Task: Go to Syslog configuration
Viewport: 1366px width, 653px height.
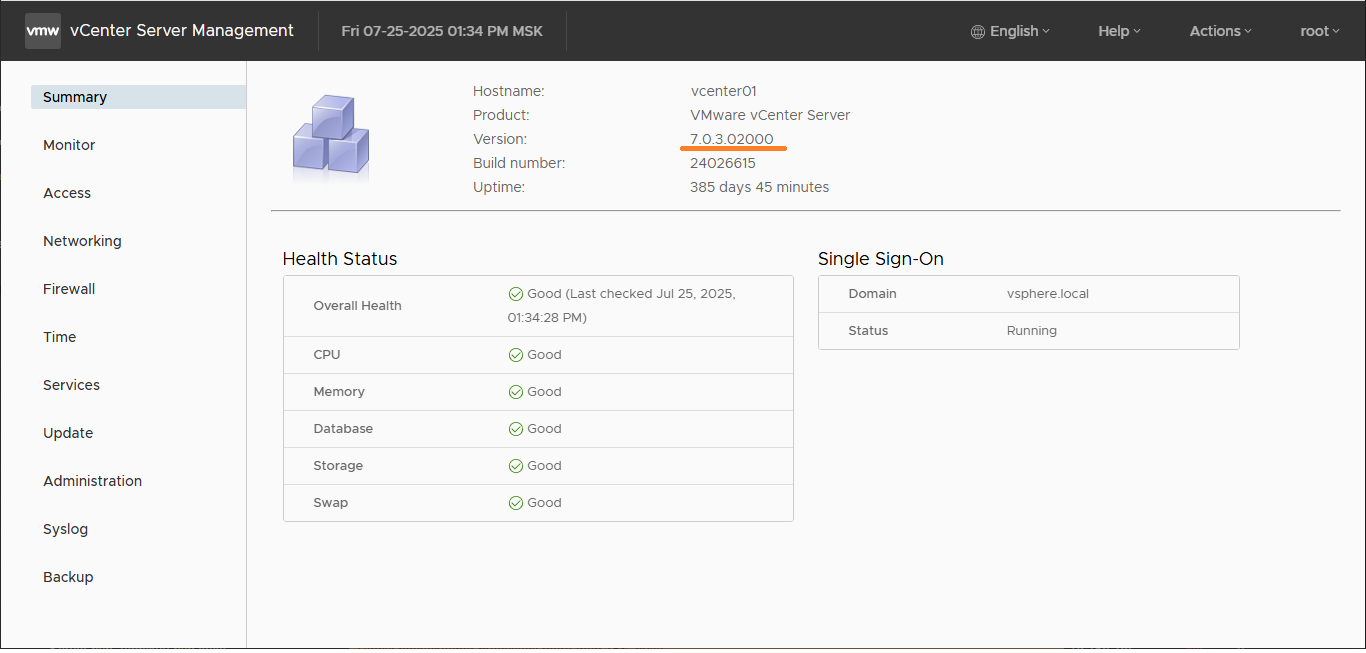Action: pyautogui.click(x=66, y=529)
